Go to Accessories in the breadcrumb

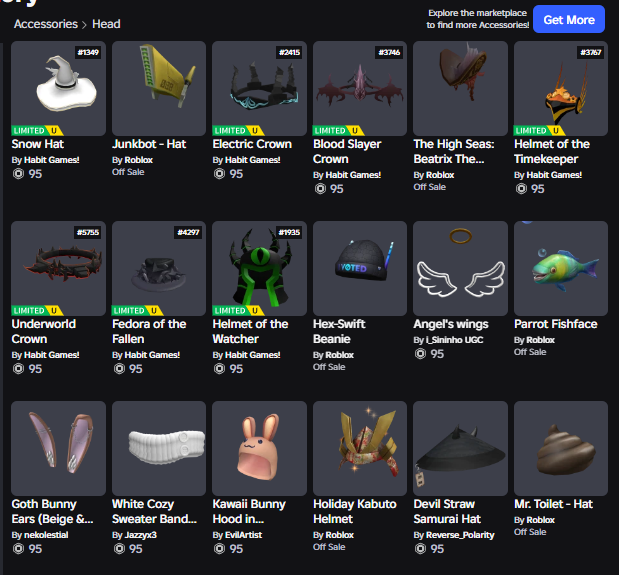pyautogui.click(x=46, y=24)
